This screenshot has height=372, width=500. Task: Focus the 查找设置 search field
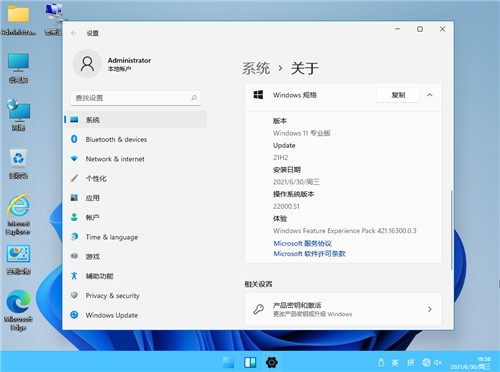135,98
